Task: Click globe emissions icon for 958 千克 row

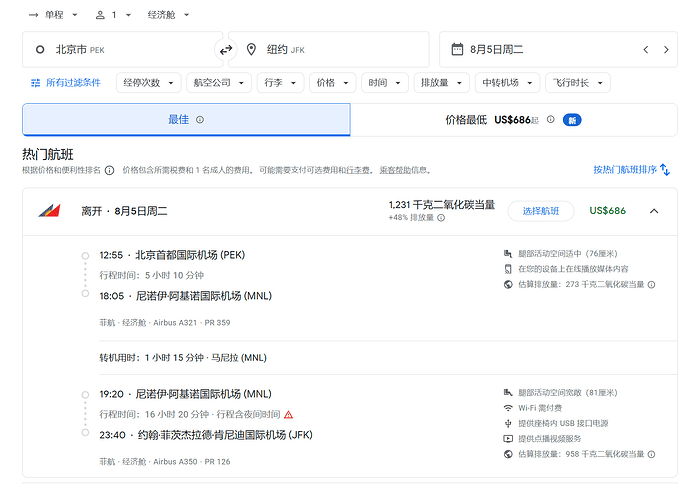Action: (x=508, y=454)
